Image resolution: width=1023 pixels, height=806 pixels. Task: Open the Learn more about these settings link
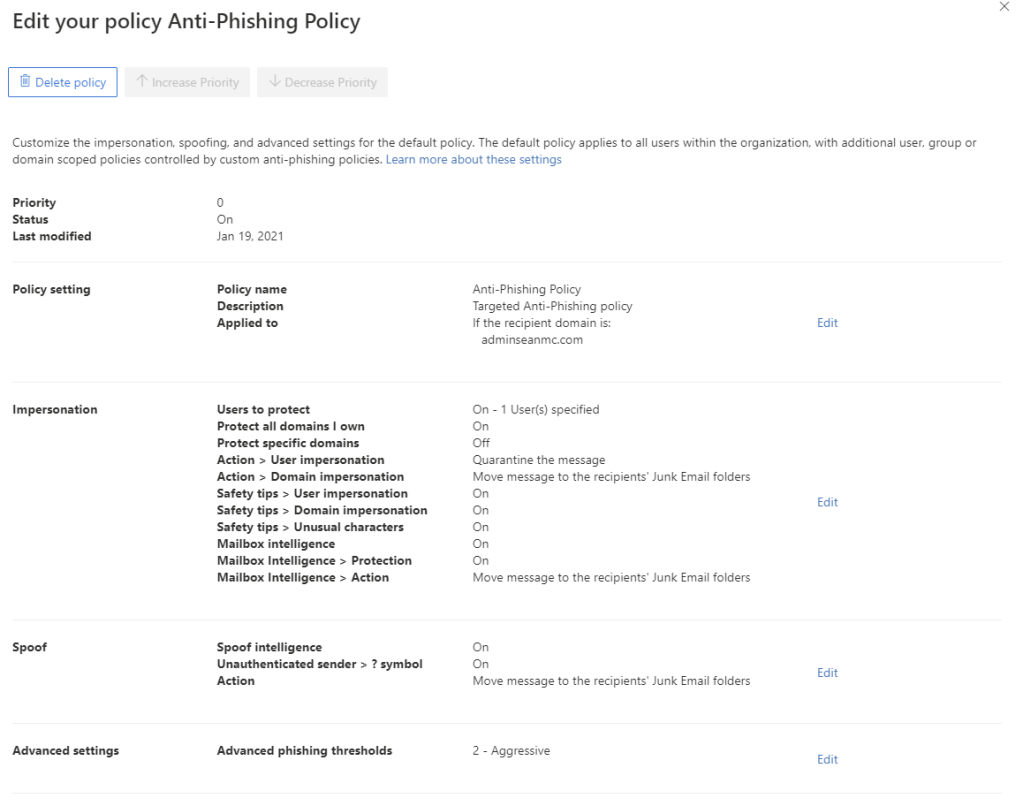[x=473, y=160]
